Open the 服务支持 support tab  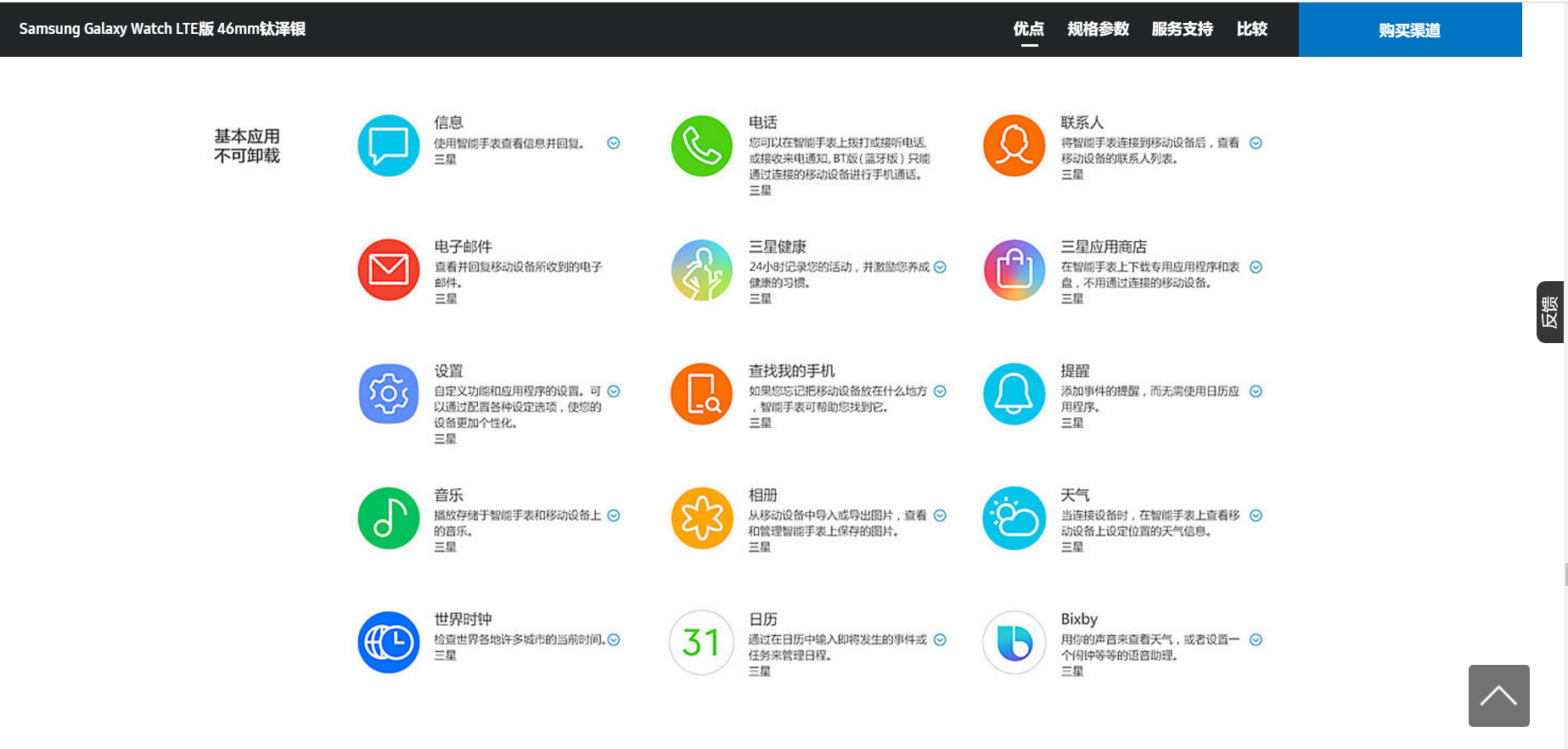[1183, 29]
